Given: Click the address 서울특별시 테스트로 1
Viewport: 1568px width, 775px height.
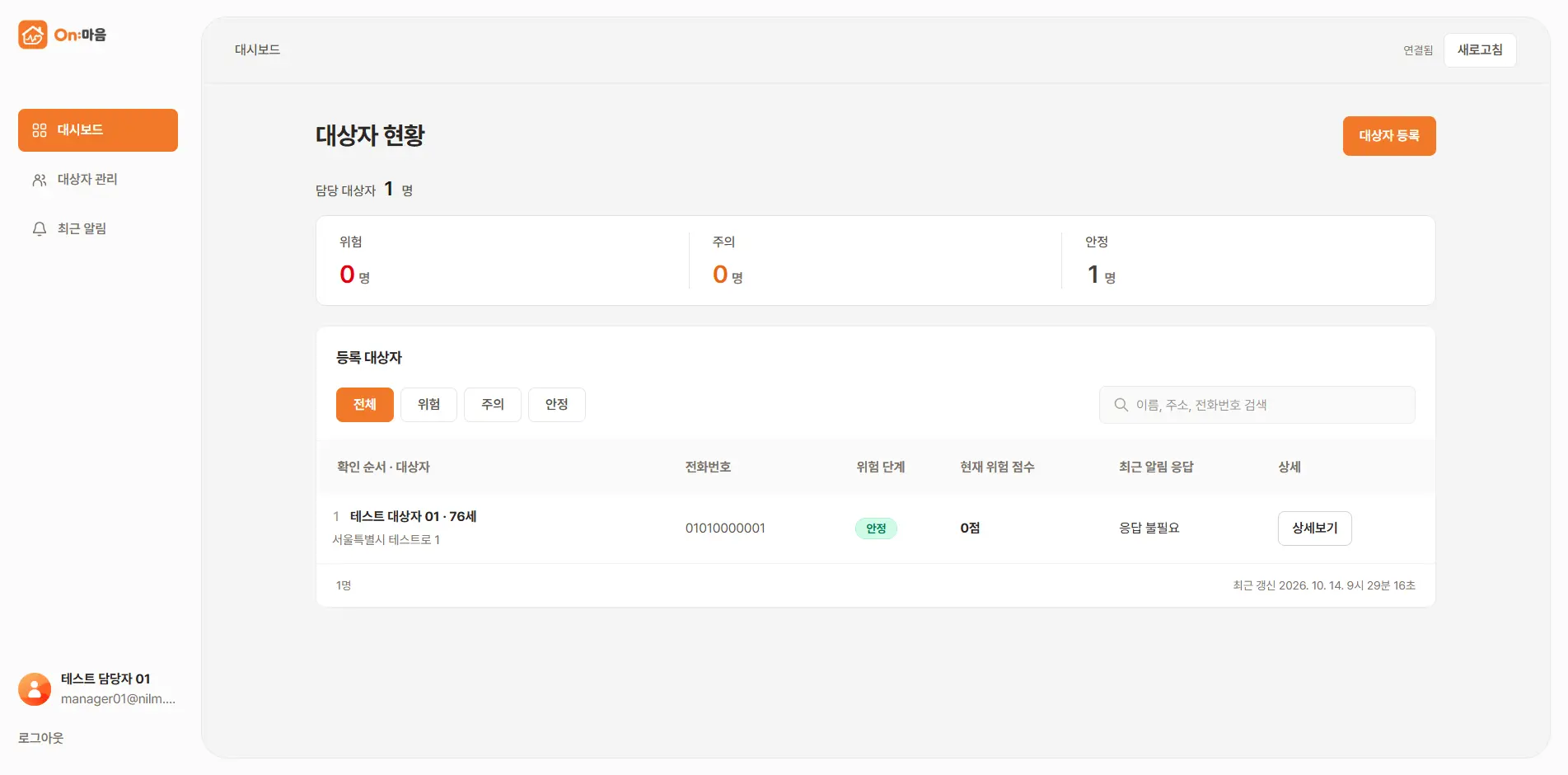Looking at the screenshot, I should (x=386, y=540).
